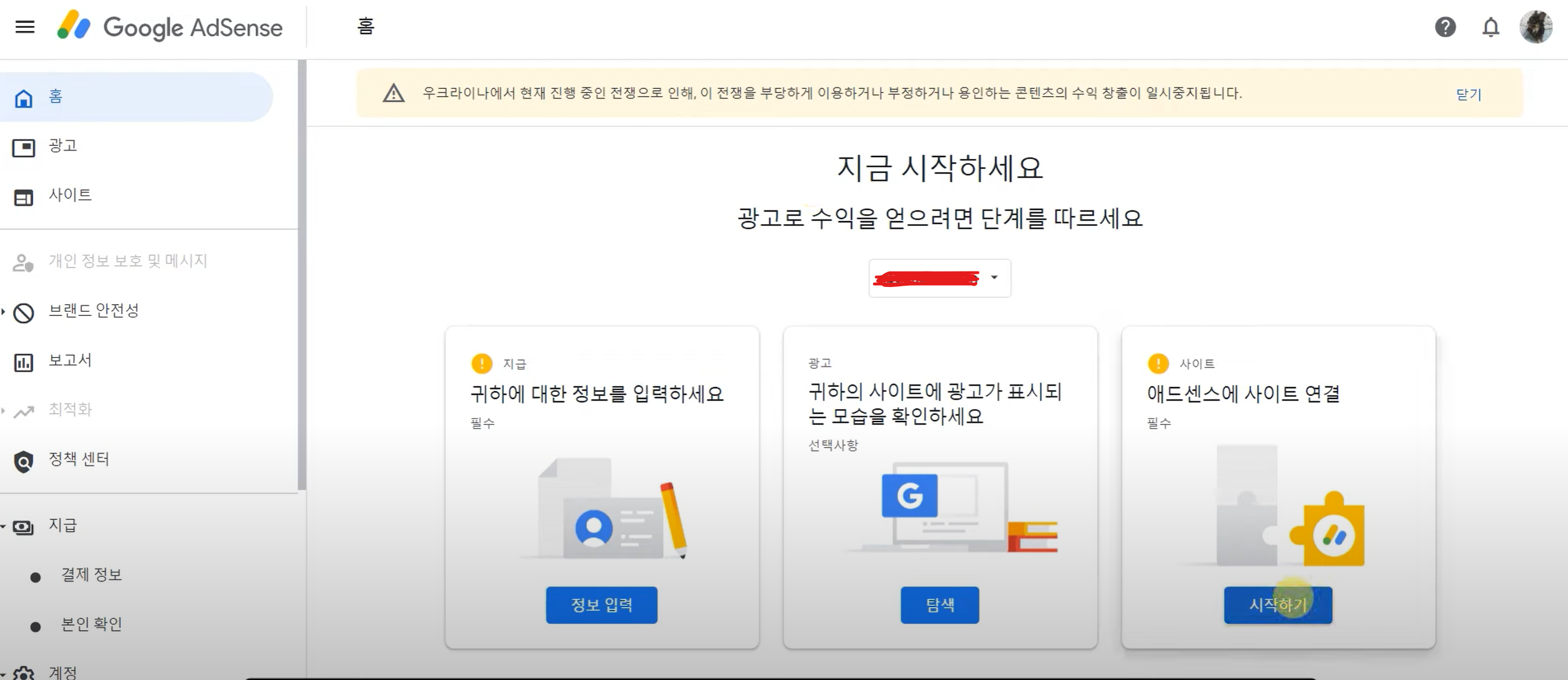Click the warning triangle in banner
The image size is (1568, 680).
click(394, 93)
